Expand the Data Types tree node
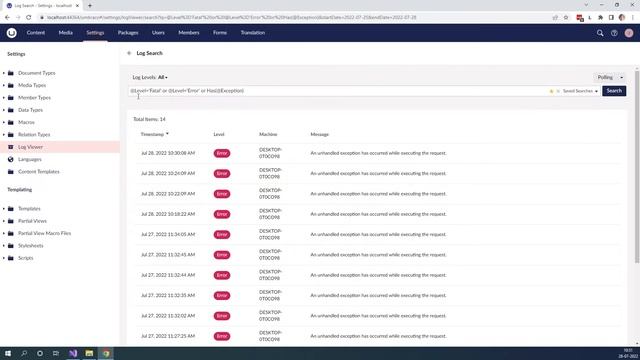The image size is (640, 360). (x=4, y=110)
